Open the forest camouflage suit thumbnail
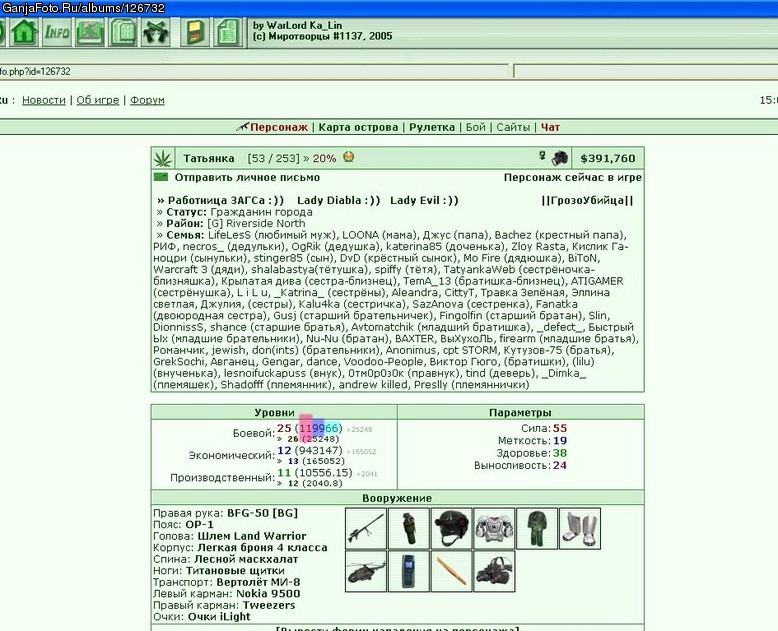 coord(537,528)
